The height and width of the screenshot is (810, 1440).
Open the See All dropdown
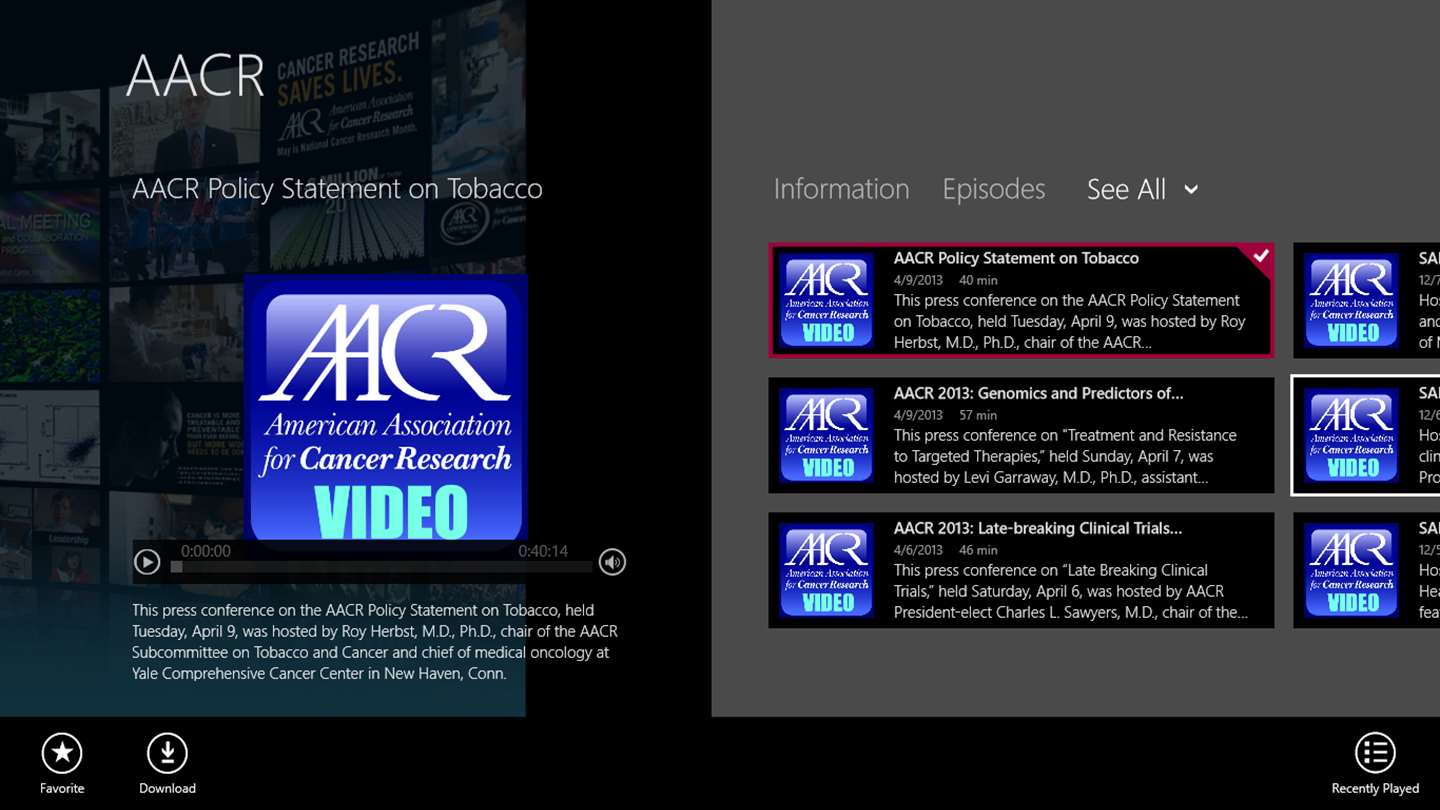pos(1142,189)
